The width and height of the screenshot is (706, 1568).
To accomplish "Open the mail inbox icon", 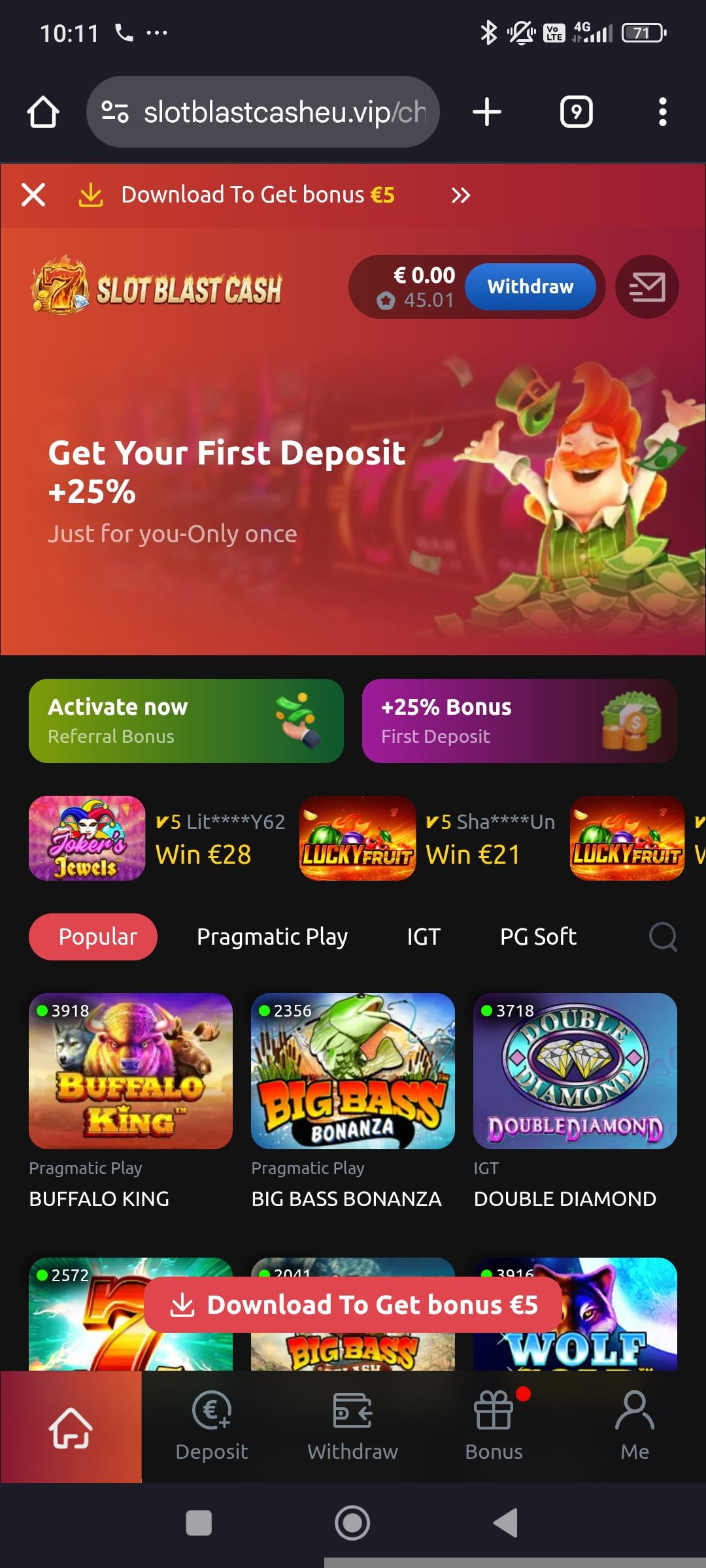I will [x=647, y=287].
